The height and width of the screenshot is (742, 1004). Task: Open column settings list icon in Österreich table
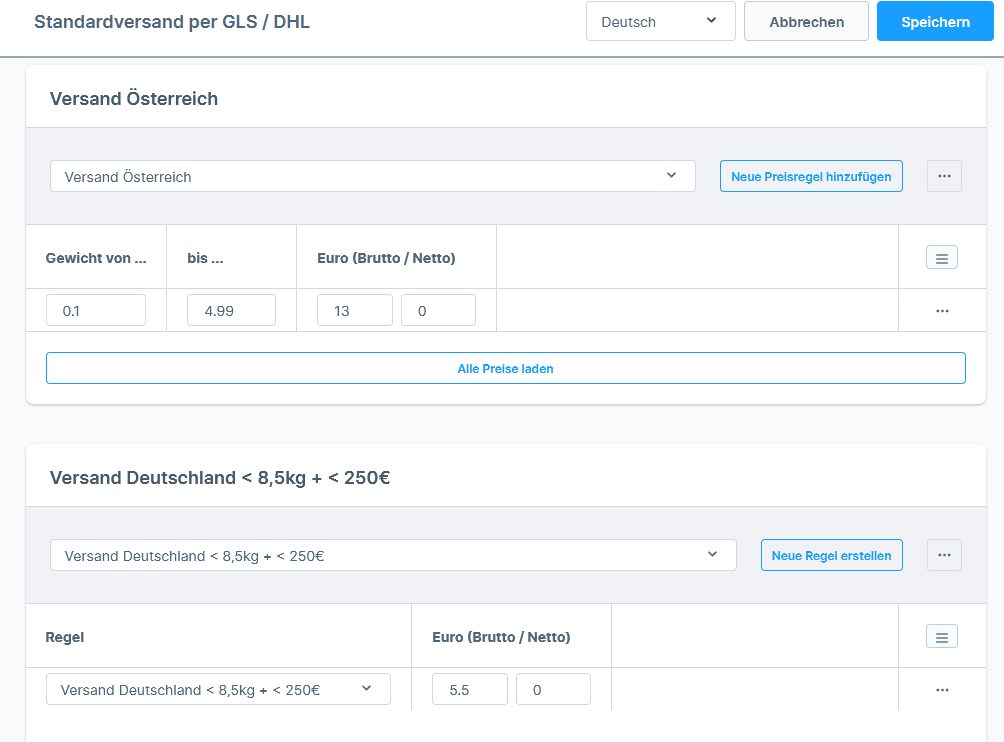pyautogui.click(x=941, y=258)
